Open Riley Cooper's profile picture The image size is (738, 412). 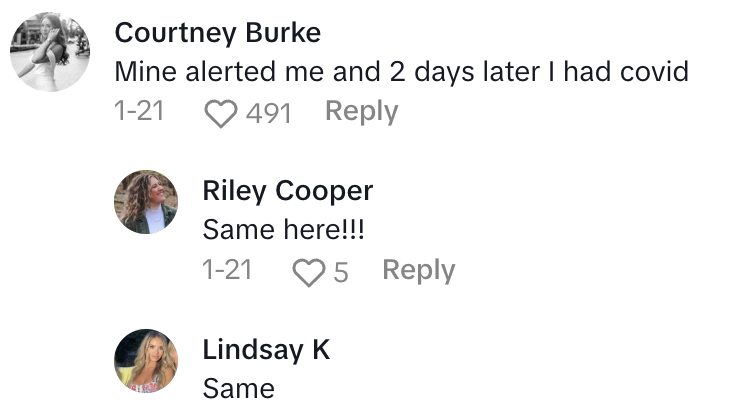[x=146, y=202]
